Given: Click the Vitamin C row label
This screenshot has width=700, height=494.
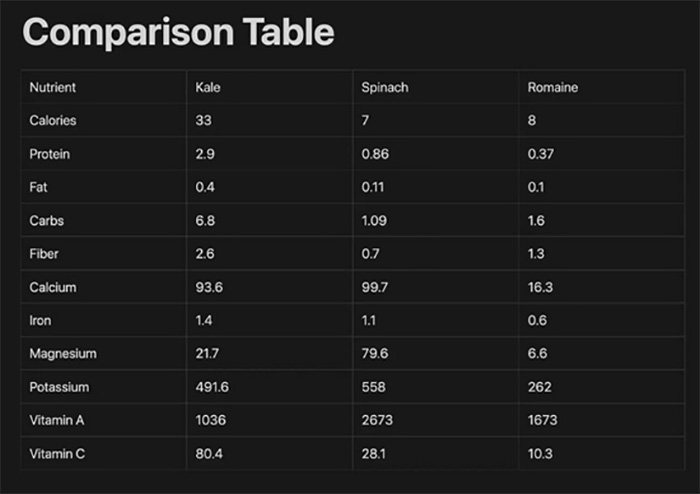Looking at the screenshot, I should coord(57,454).
